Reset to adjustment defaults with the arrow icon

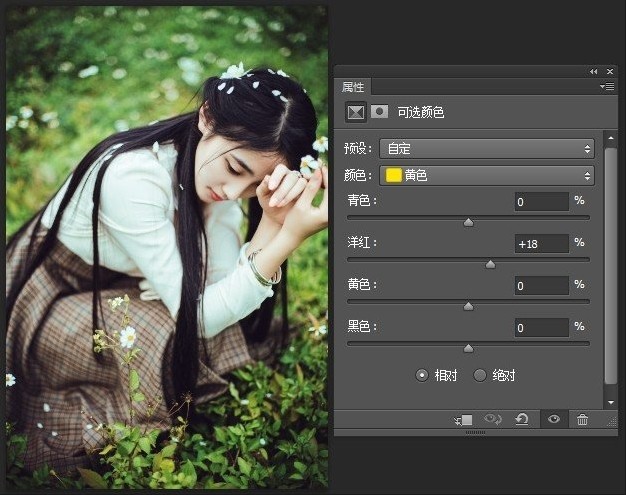[522, 419]
